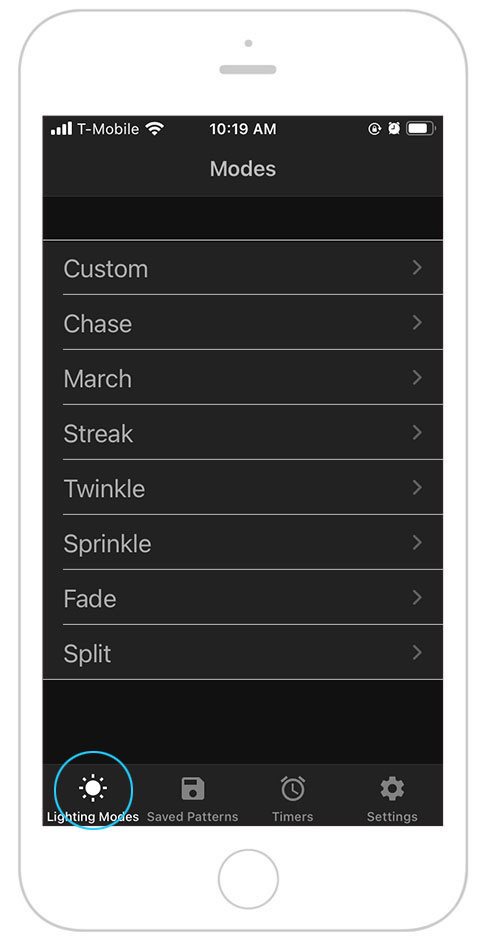The width and height of the screenshot is (486, 939).
Task: Tap the Timers alarm clock icon
Action: click(293, 789)
